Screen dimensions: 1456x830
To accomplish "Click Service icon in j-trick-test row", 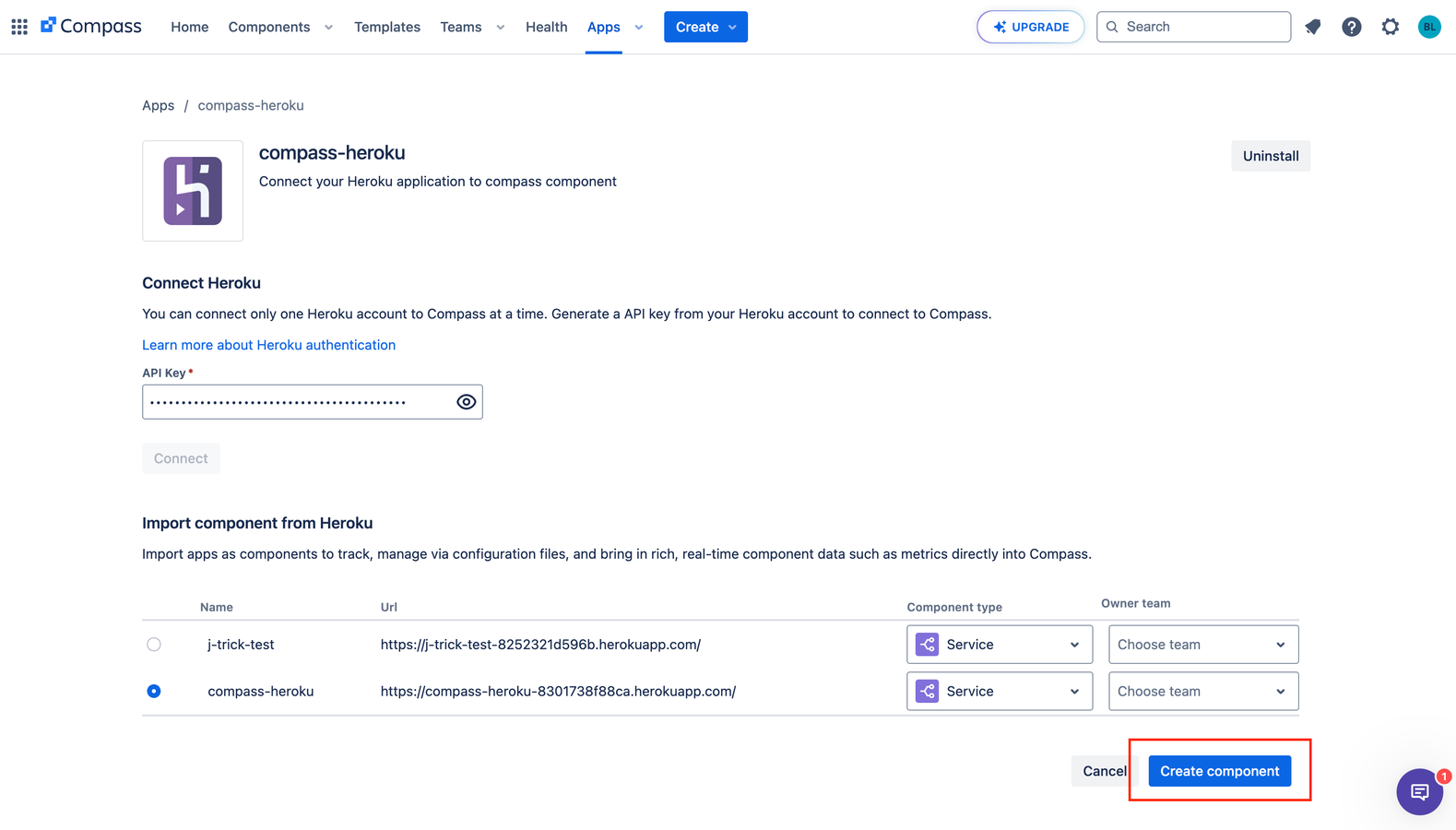I will coord(927,645).
